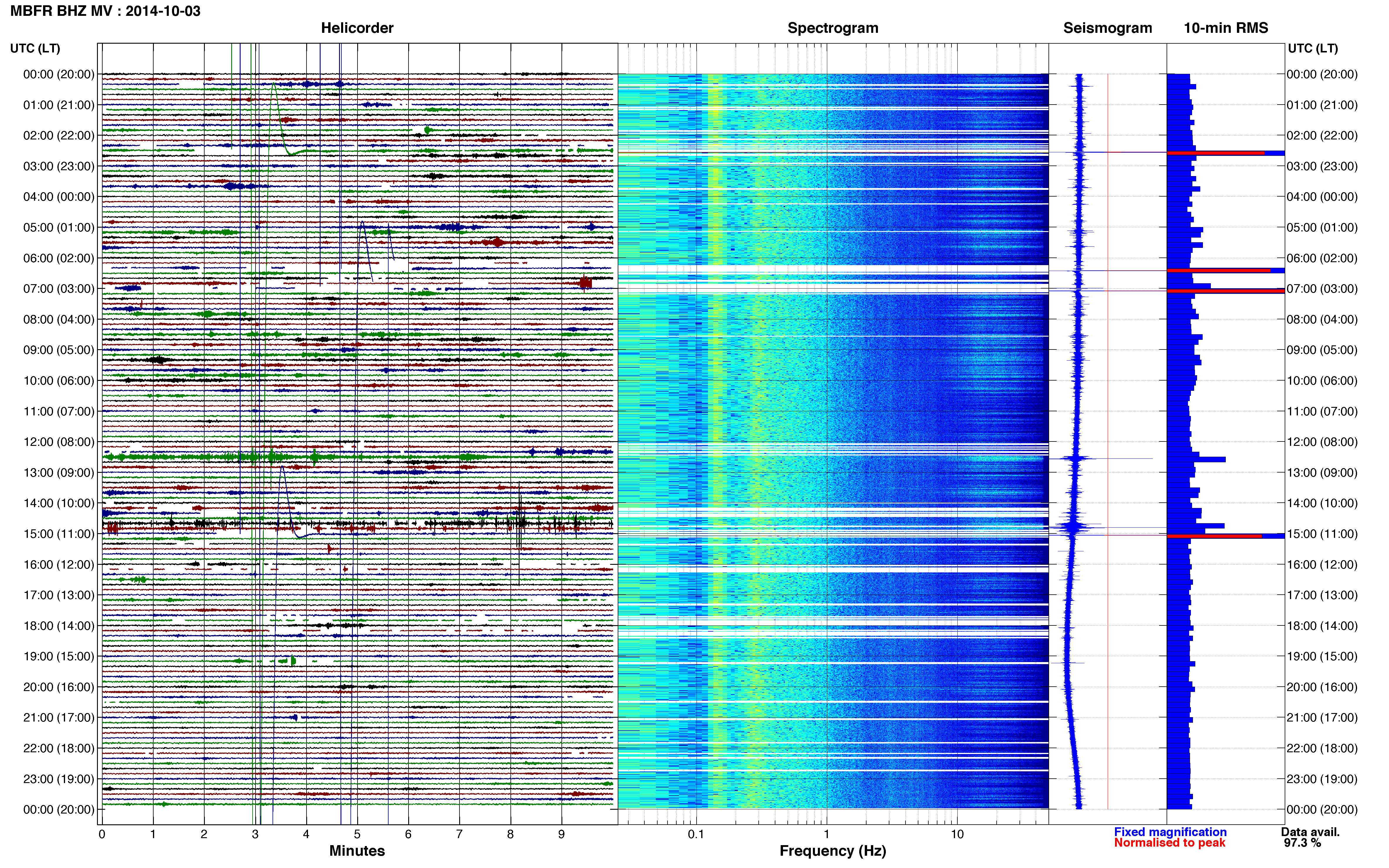Click right-axis time label "17:00 (13:00)"
1389x868 pixels.
tap(1322, 595)
